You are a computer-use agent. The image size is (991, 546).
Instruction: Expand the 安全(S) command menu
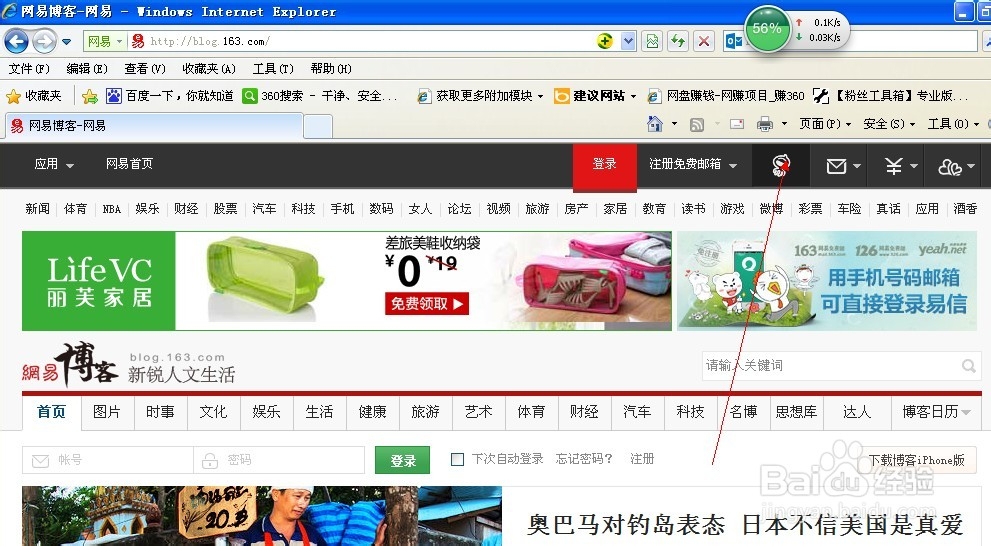point(889,124)
